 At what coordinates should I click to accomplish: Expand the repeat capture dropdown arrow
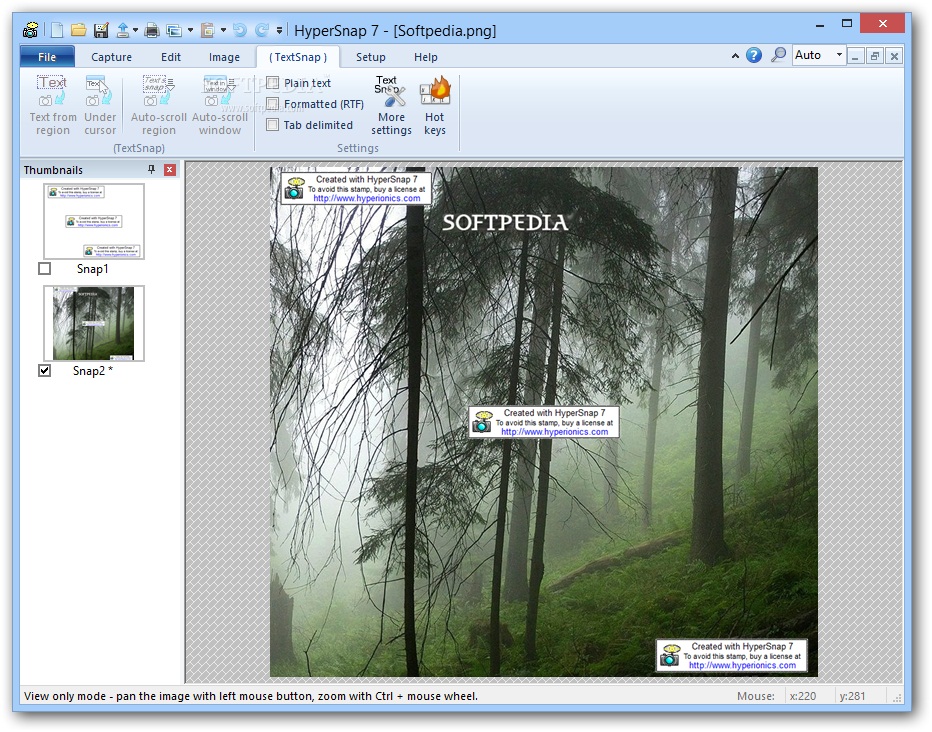click(190, 30)
